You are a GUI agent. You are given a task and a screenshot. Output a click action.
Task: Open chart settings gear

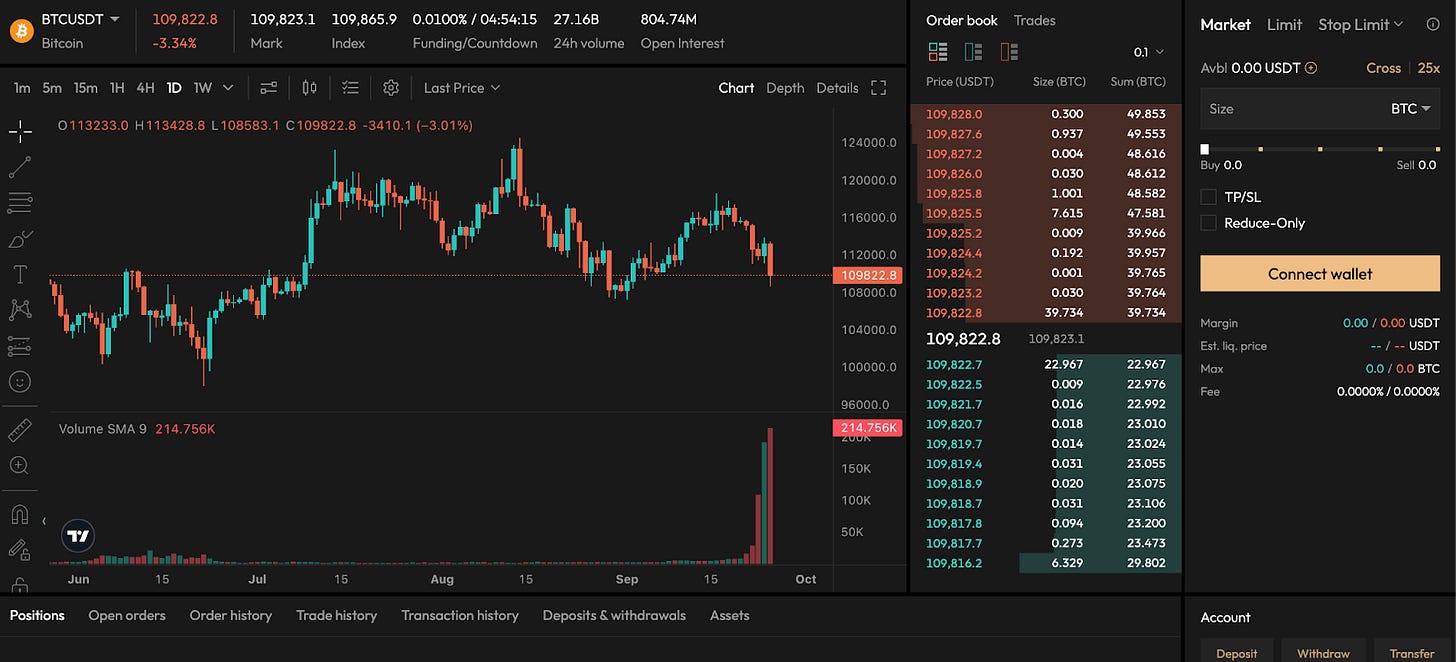pyautogui.click(x=391, y=88)
